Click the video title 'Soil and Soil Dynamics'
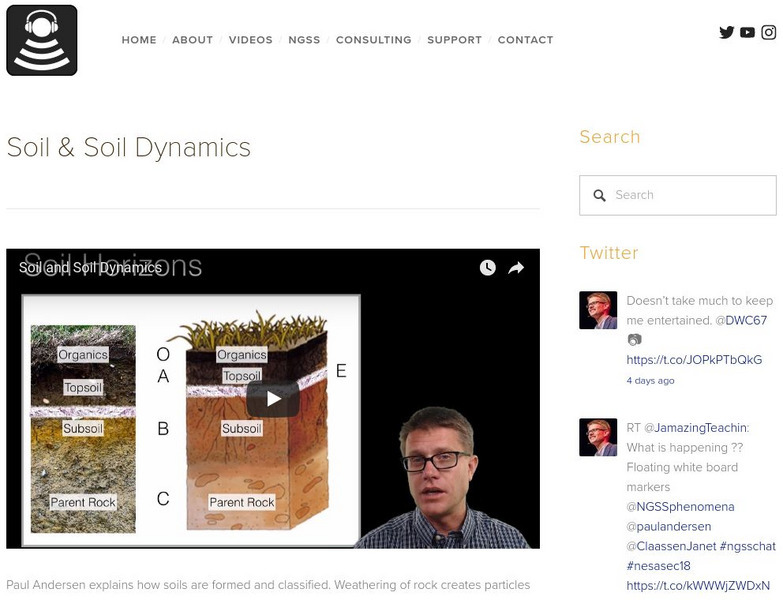783x600 pixels. [x=90, y=268]
